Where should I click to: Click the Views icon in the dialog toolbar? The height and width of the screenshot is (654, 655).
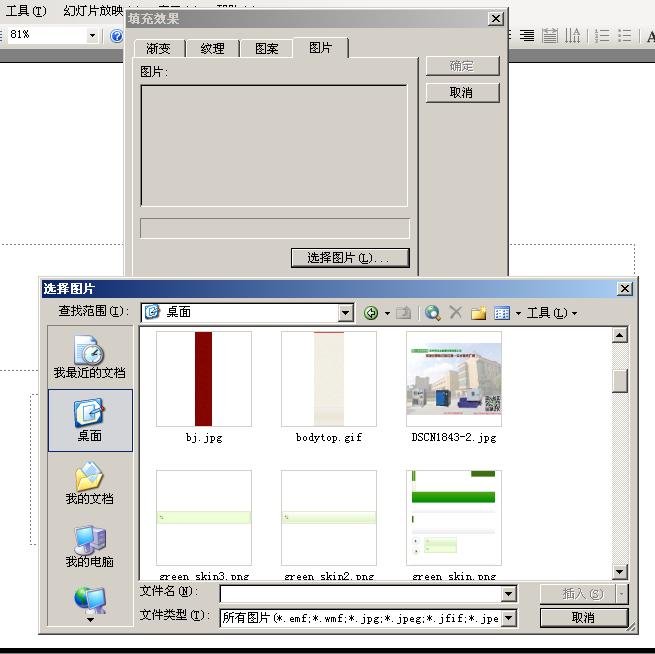502,313
